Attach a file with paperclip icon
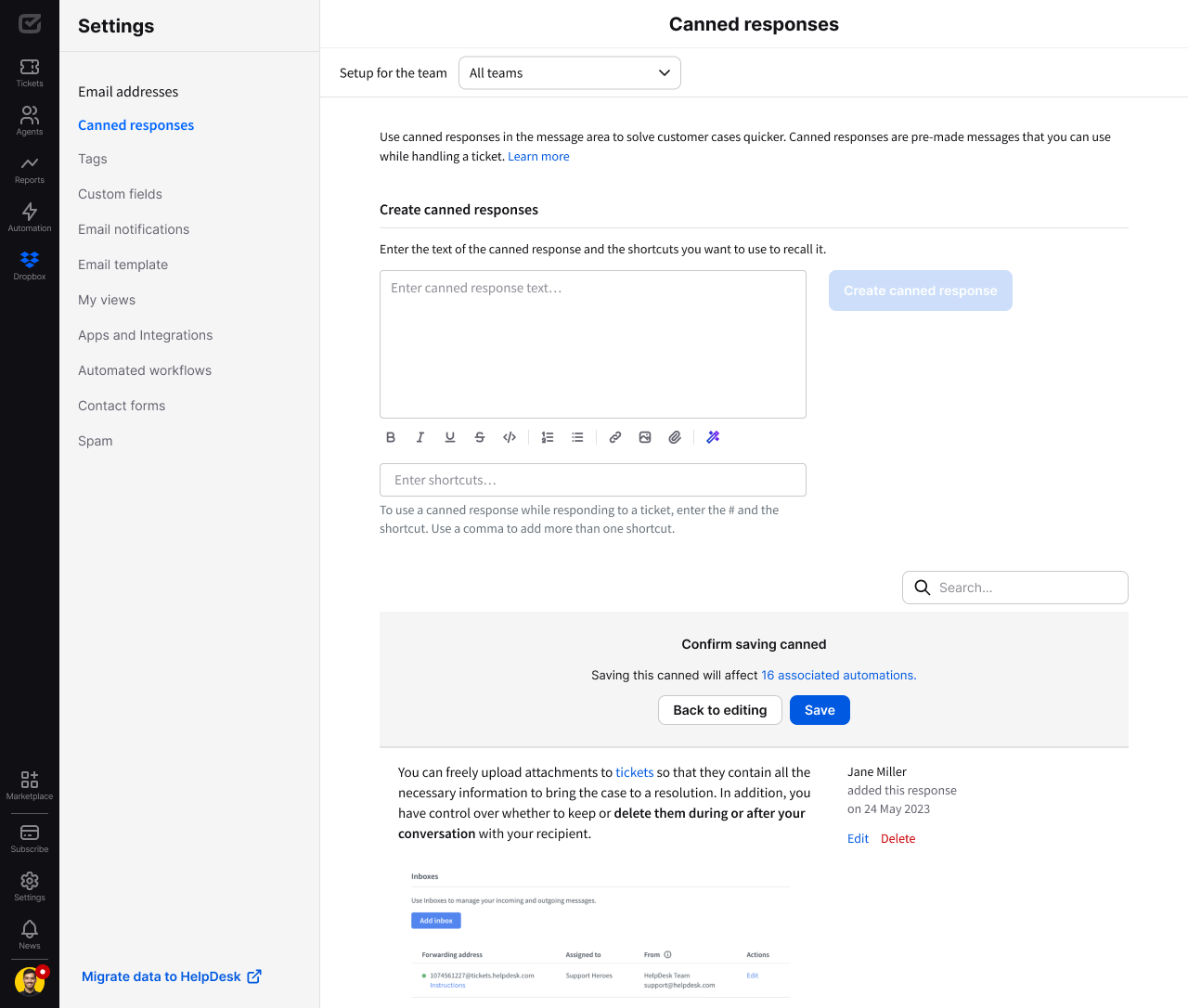The height and width of the screenshot is (1008, 1188). pyautogui.click(x=675, y=437)
